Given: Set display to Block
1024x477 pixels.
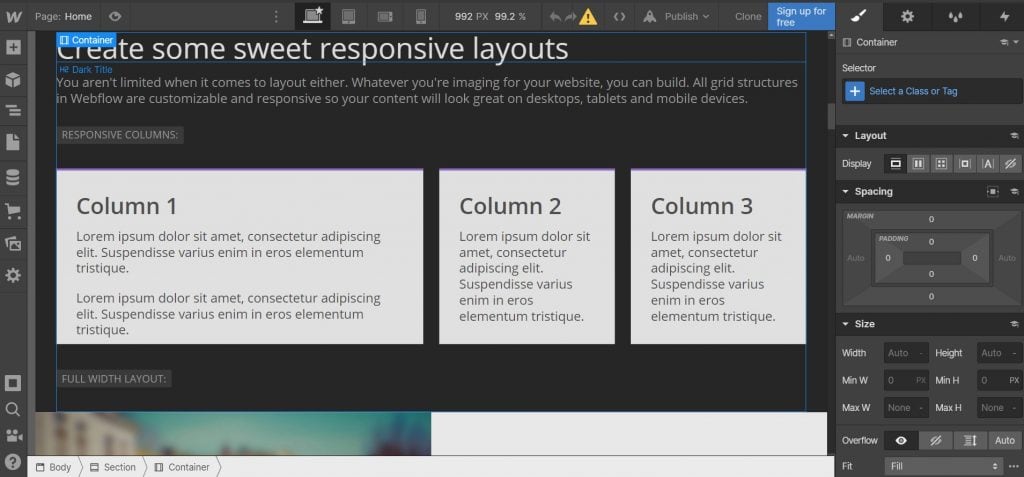Looking at the screenshot, I should [895, 163].
